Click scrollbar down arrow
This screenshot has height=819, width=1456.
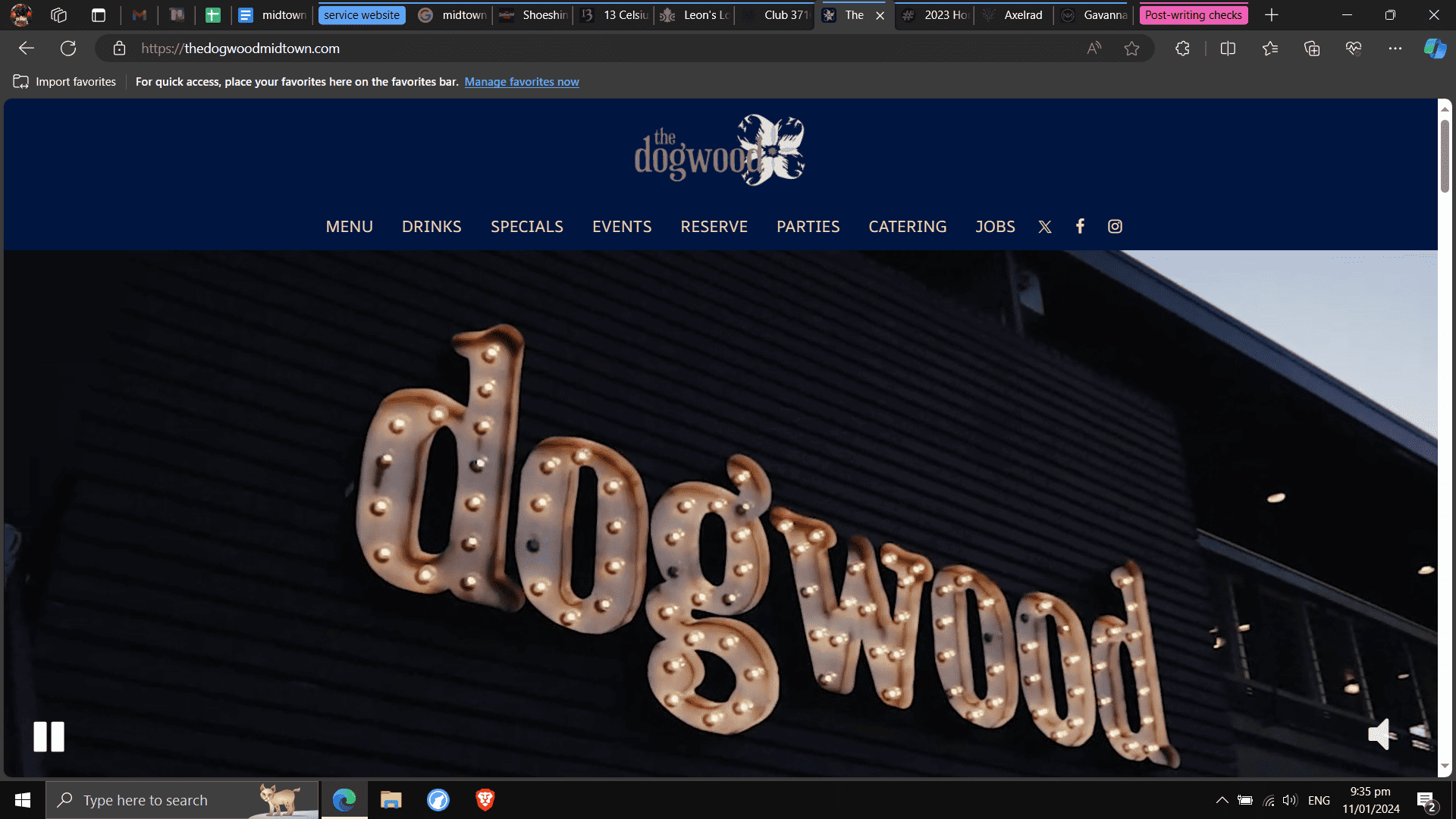[1445, 767]
